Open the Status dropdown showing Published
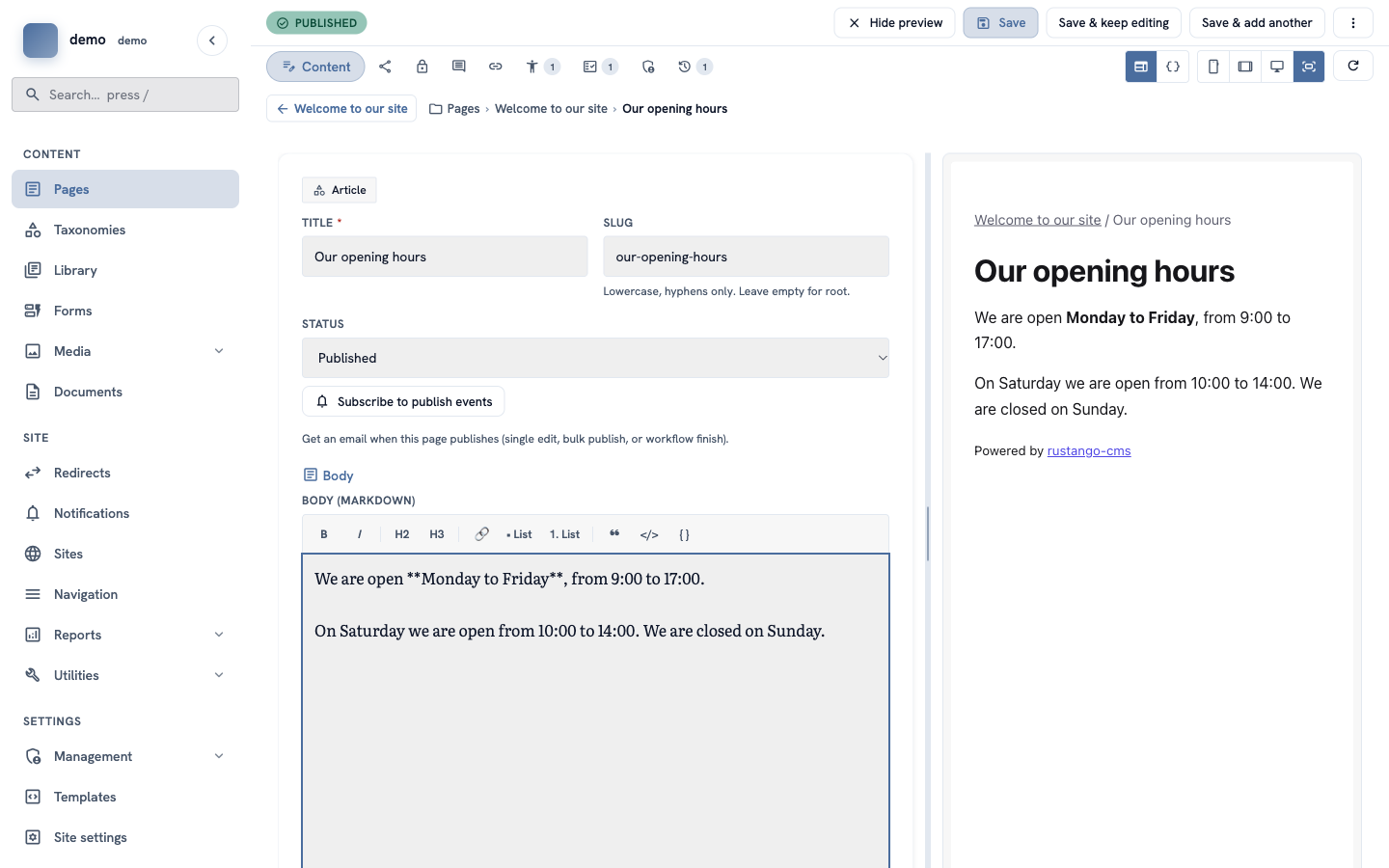Viewport: 1389px width, 868px height. (595, 358)
